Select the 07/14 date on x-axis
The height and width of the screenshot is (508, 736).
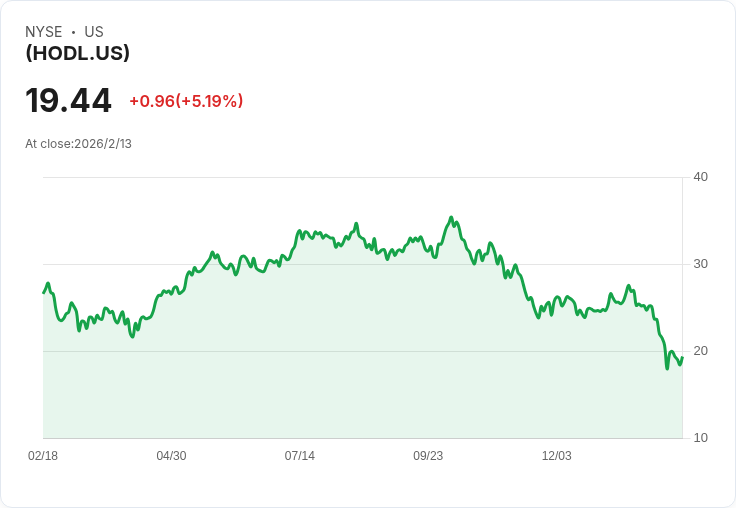[x=300, y=456]
